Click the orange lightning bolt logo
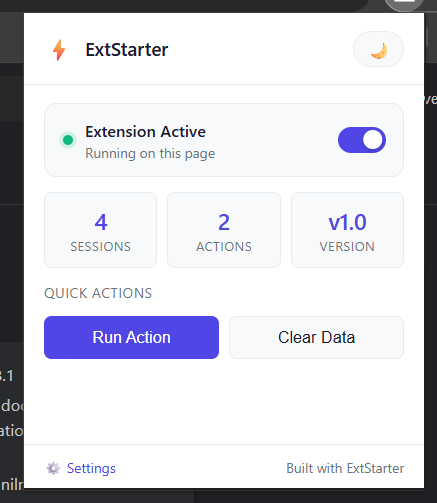Screen dimensions: 437x503 (x=59, y=50)
